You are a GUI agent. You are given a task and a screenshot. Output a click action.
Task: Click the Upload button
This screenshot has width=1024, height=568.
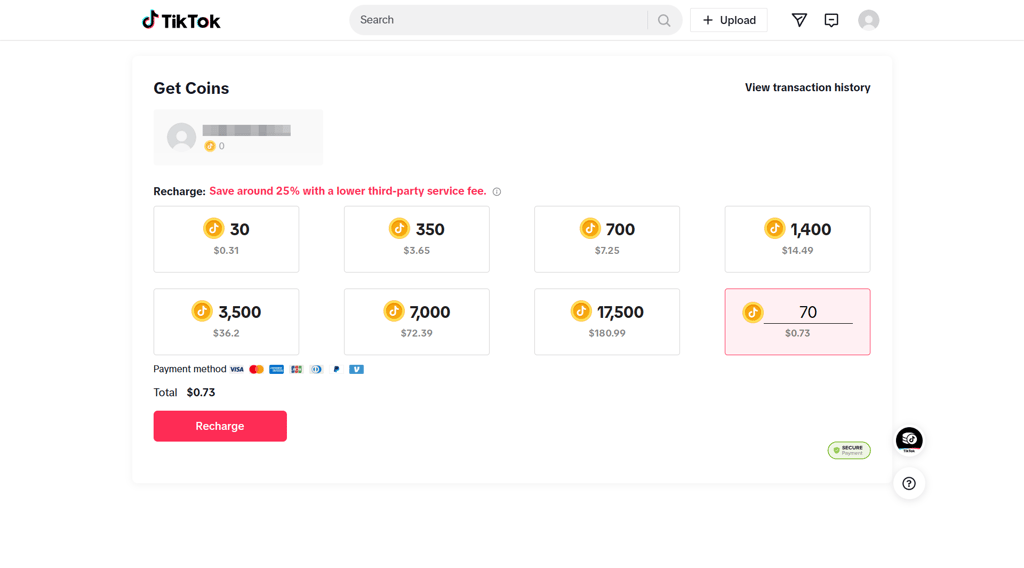pos(729,20)
